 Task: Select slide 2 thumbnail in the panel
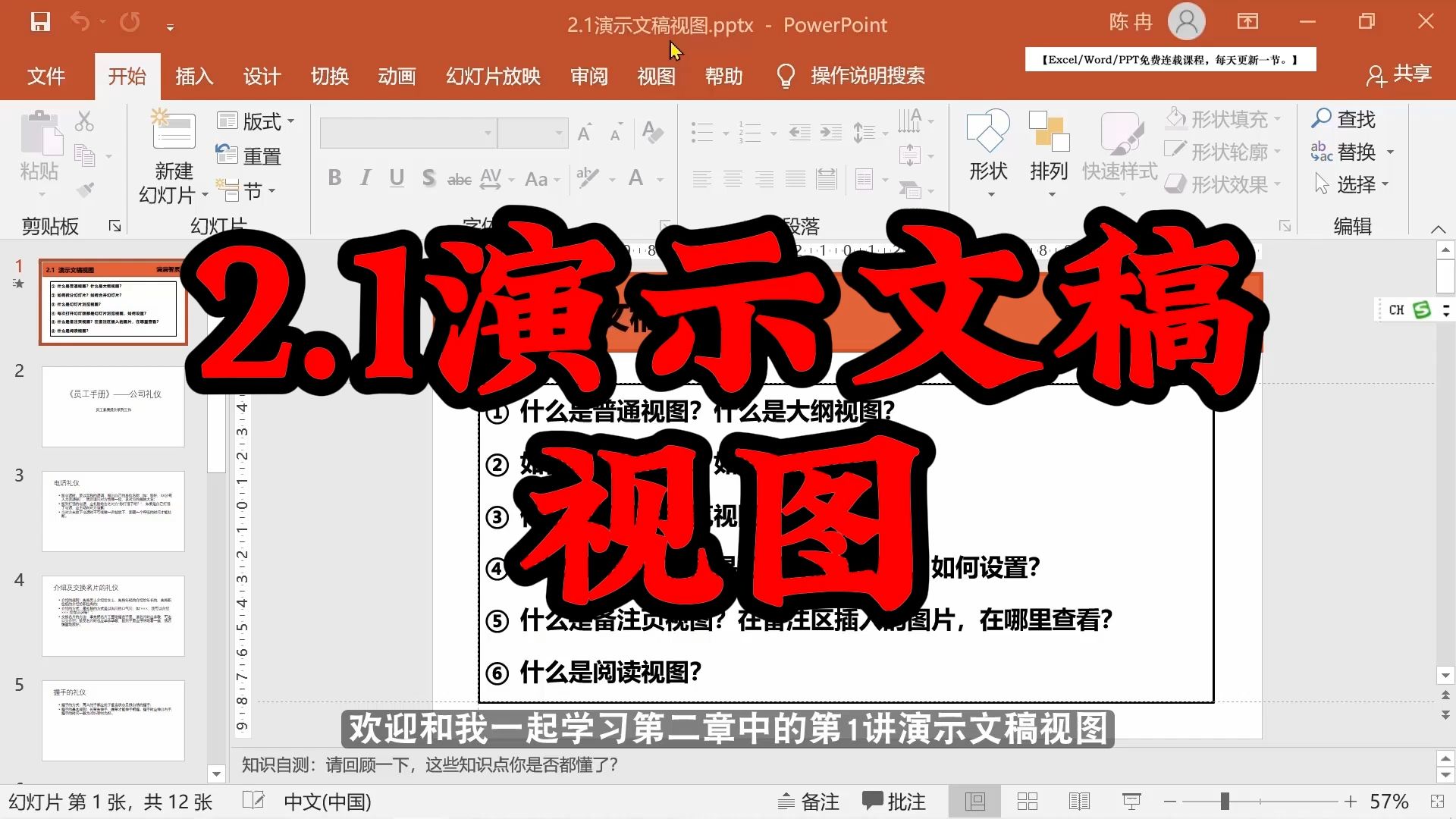[x=113, y=407]
